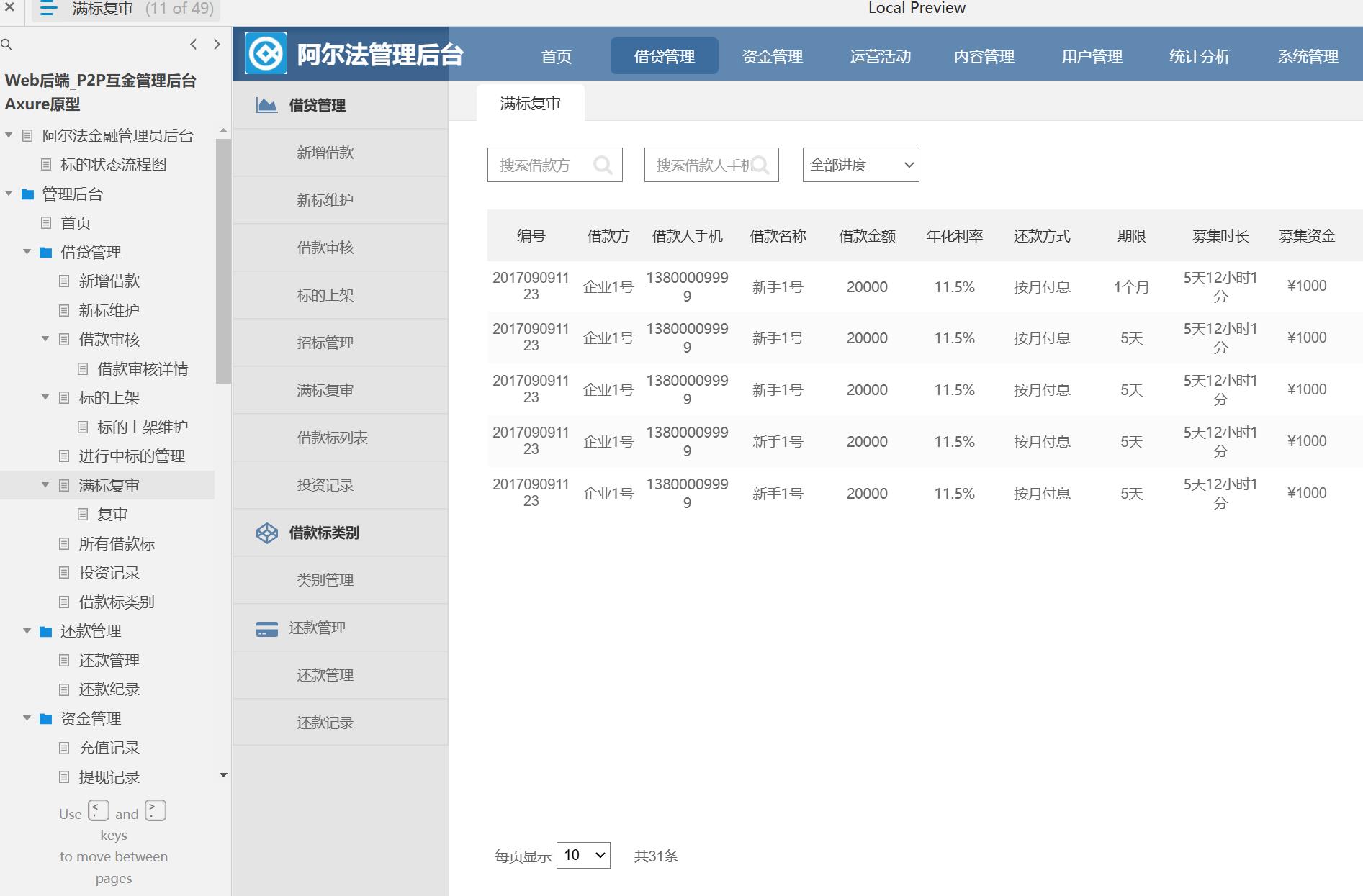Click the 1个月 period cell
Screen dimensions: 1363x896
1131,287
